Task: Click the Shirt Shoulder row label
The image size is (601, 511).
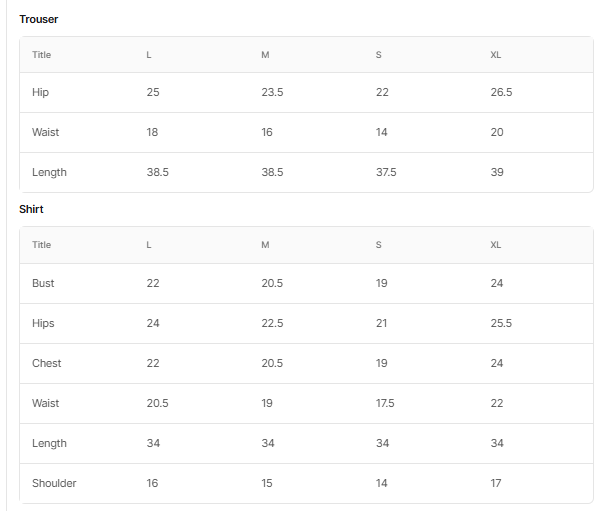Action: point(54,483)
